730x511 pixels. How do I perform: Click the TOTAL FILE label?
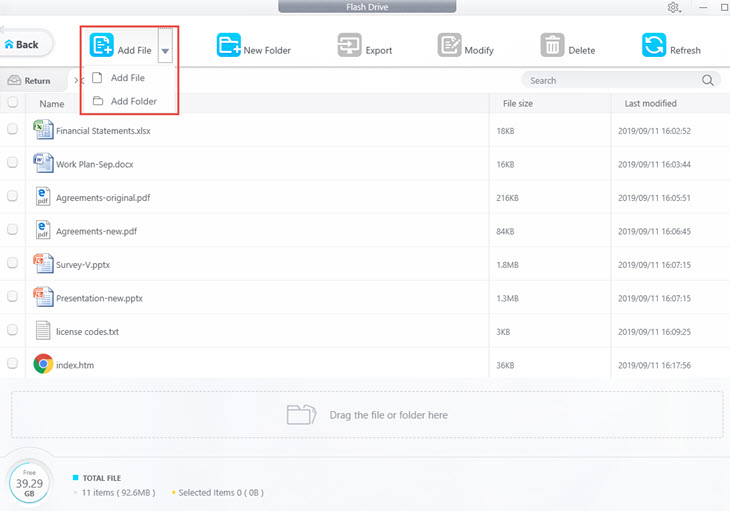(101, 478)
